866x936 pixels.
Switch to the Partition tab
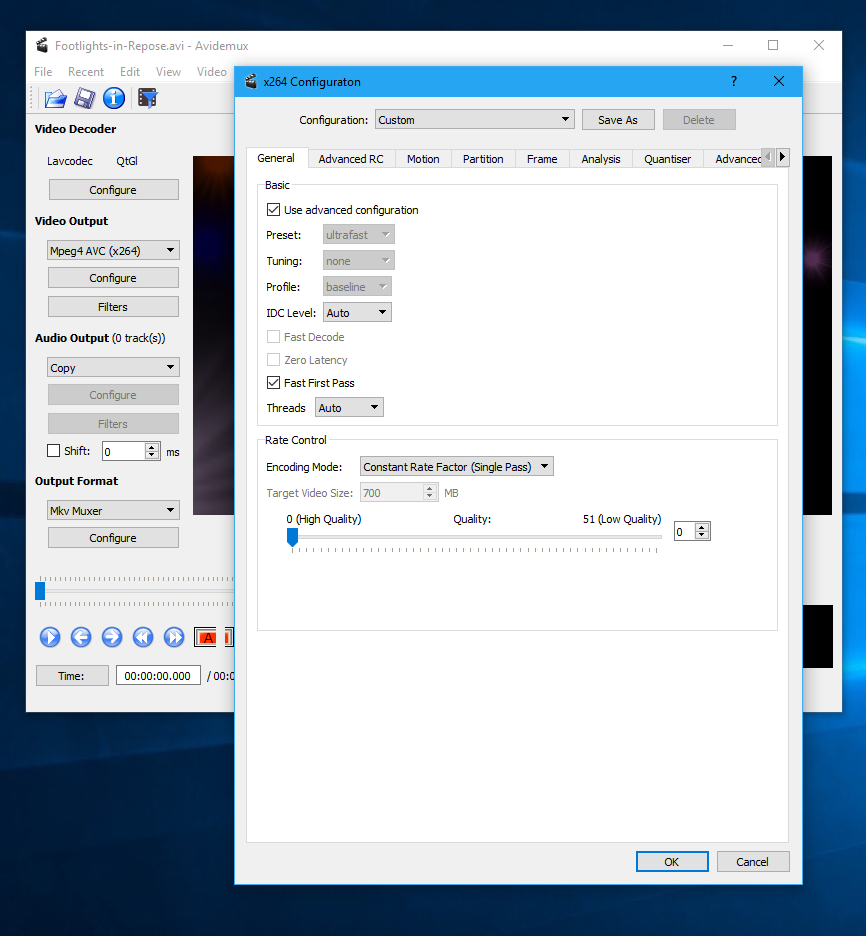click(x=483, y=159)
